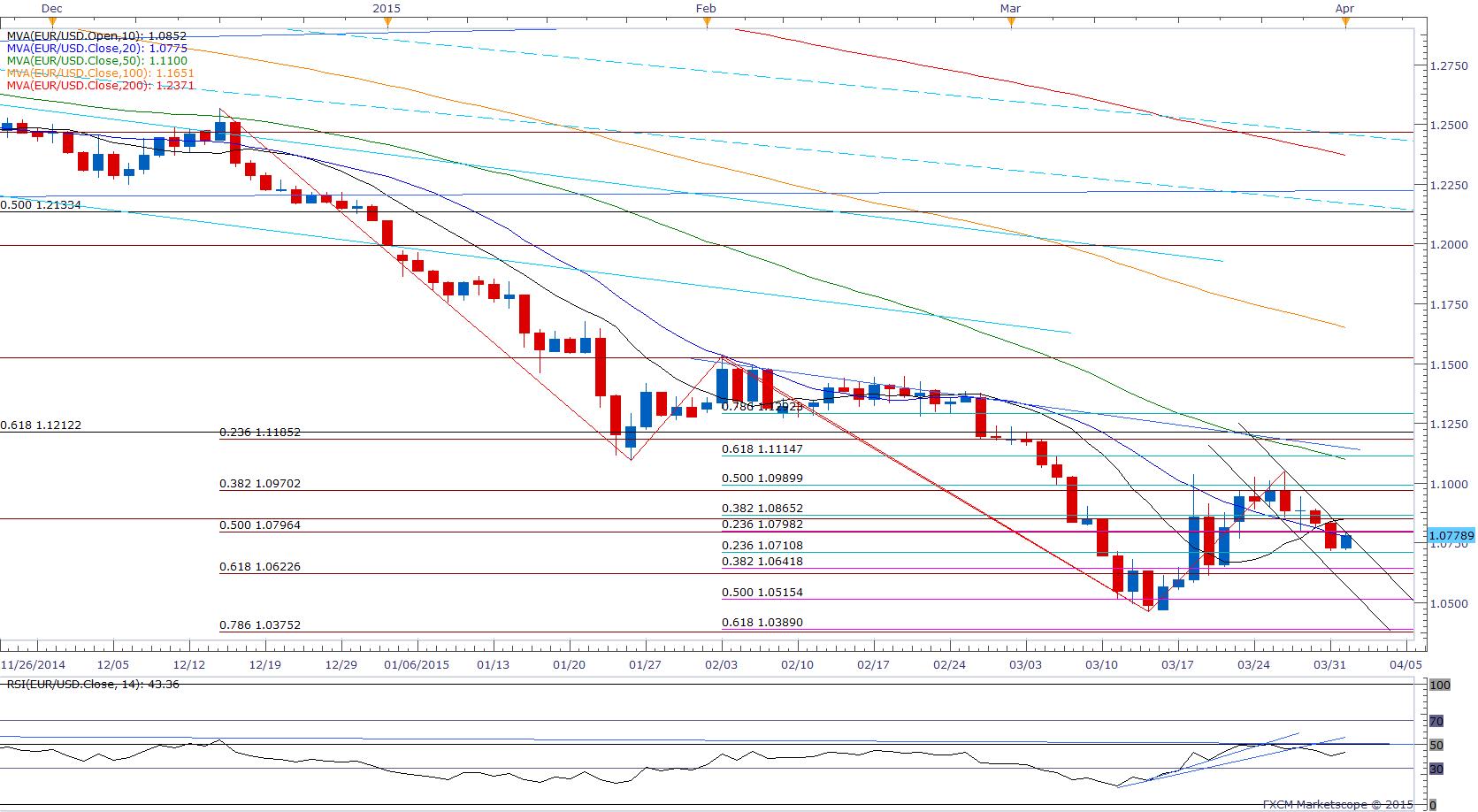Select the MVA Close 200 legend entry
Screen dimensions: 1478x812
100,86
